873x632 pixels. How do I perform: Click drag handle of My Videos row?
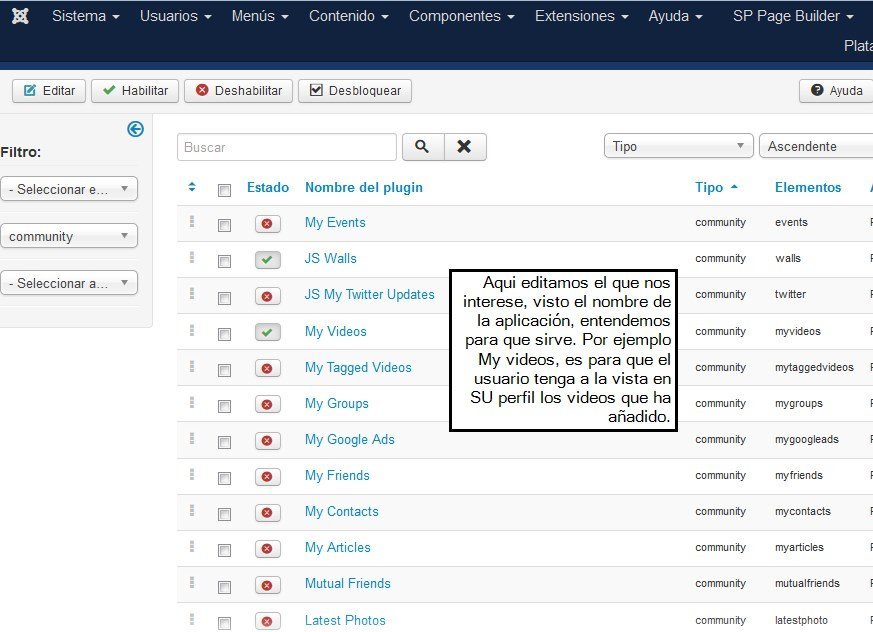point(192,330)
